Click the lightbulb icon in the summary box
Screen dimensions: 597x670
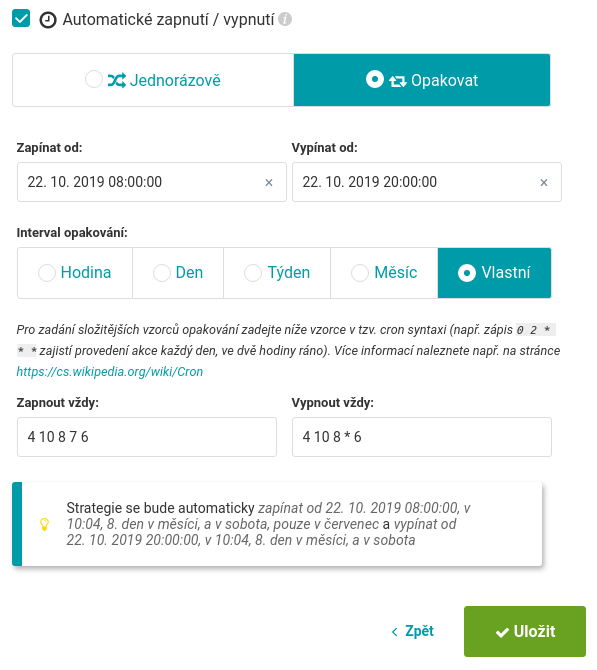point(44,524)
